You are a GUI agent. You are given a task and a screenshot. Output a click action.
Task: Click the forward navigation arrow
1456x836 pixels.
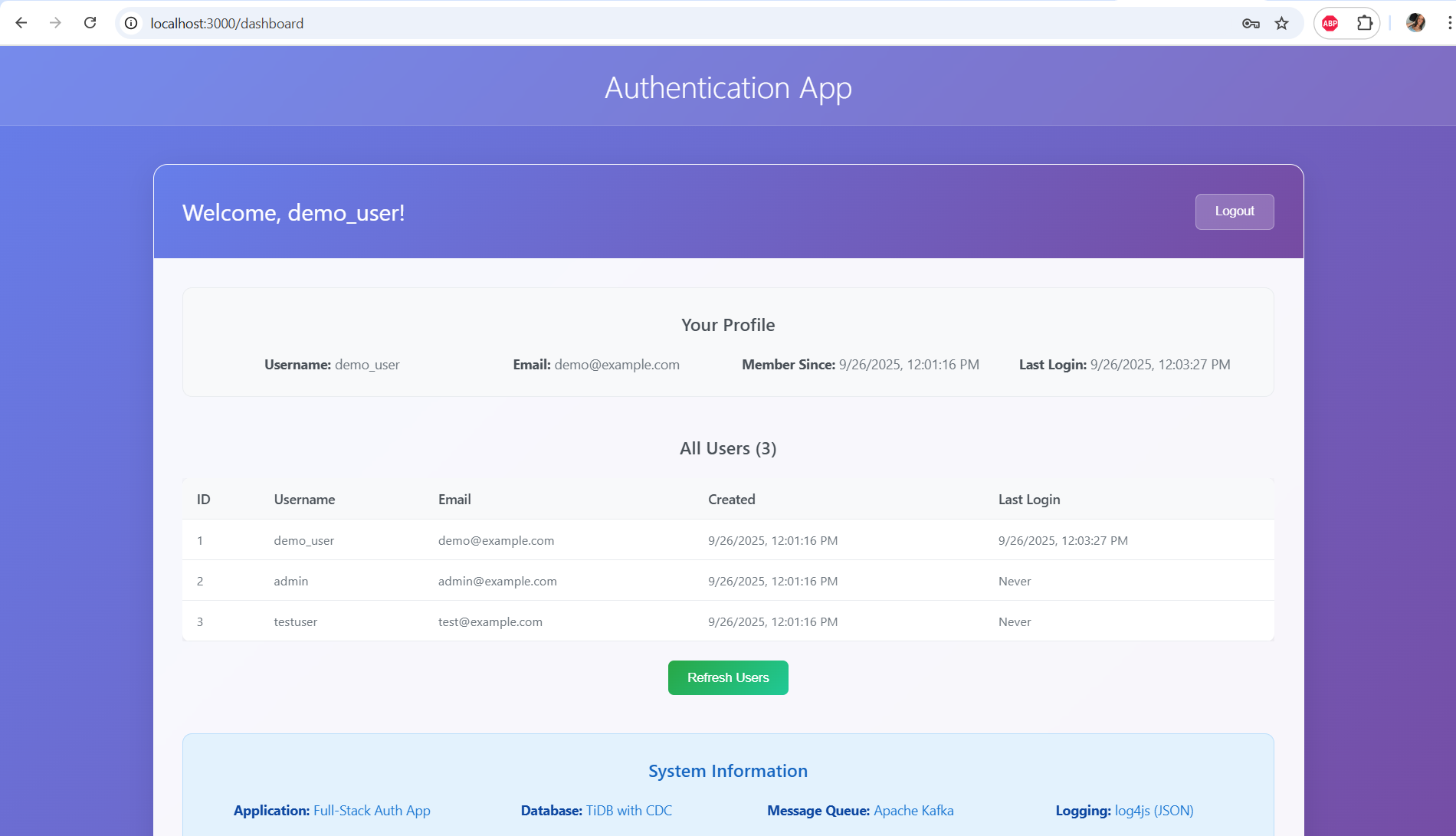click(x=54, y=23)
